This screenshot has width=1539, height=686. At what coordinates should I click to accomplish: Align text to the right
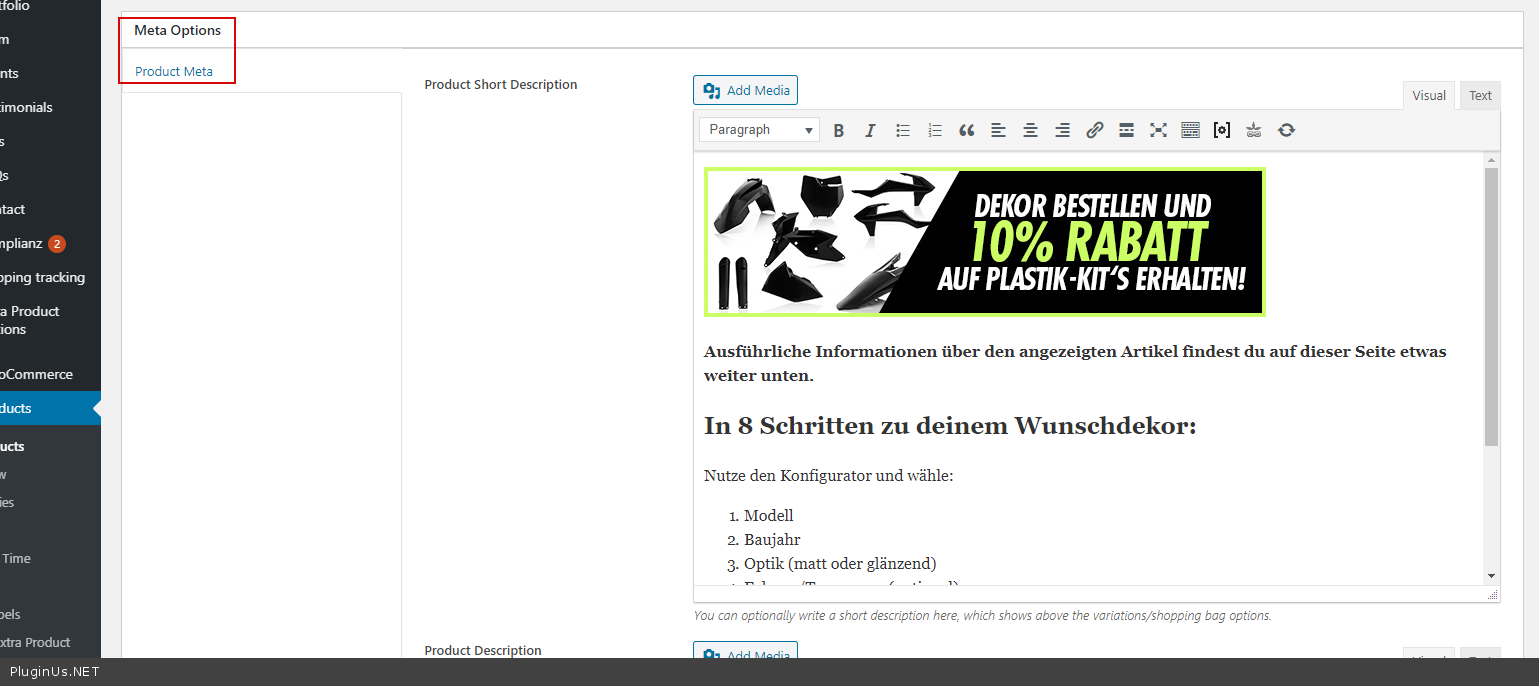[1062, 130]
